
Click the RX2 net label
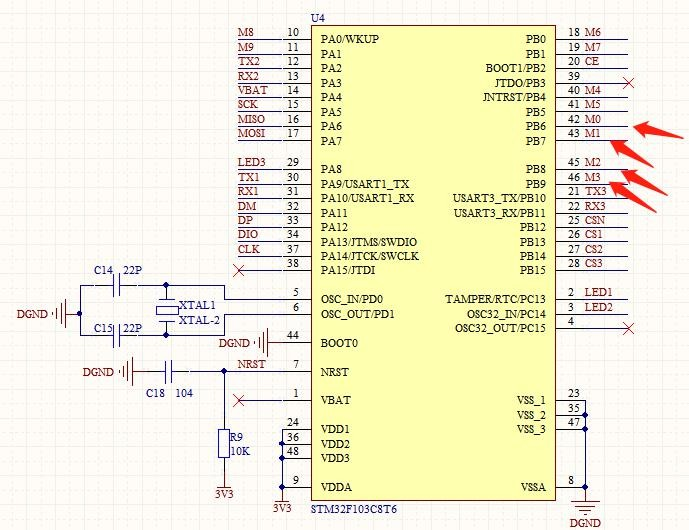pos(248,76)
